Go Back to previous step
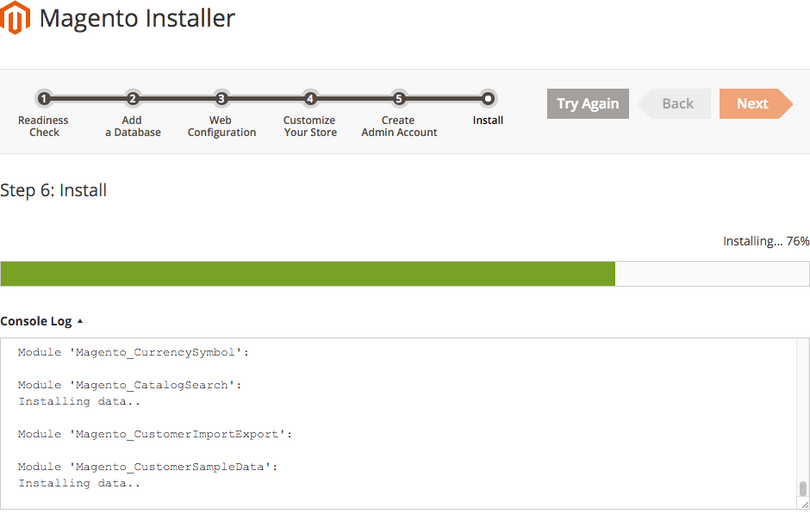 click(x=674, y=104)
